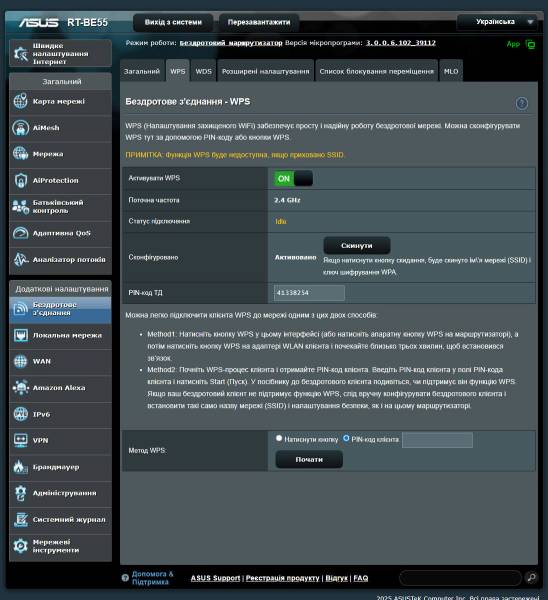Viewport: 548px width, 600px height.
Task: Open the Відгук feedback link
Action: pos(336,578)
